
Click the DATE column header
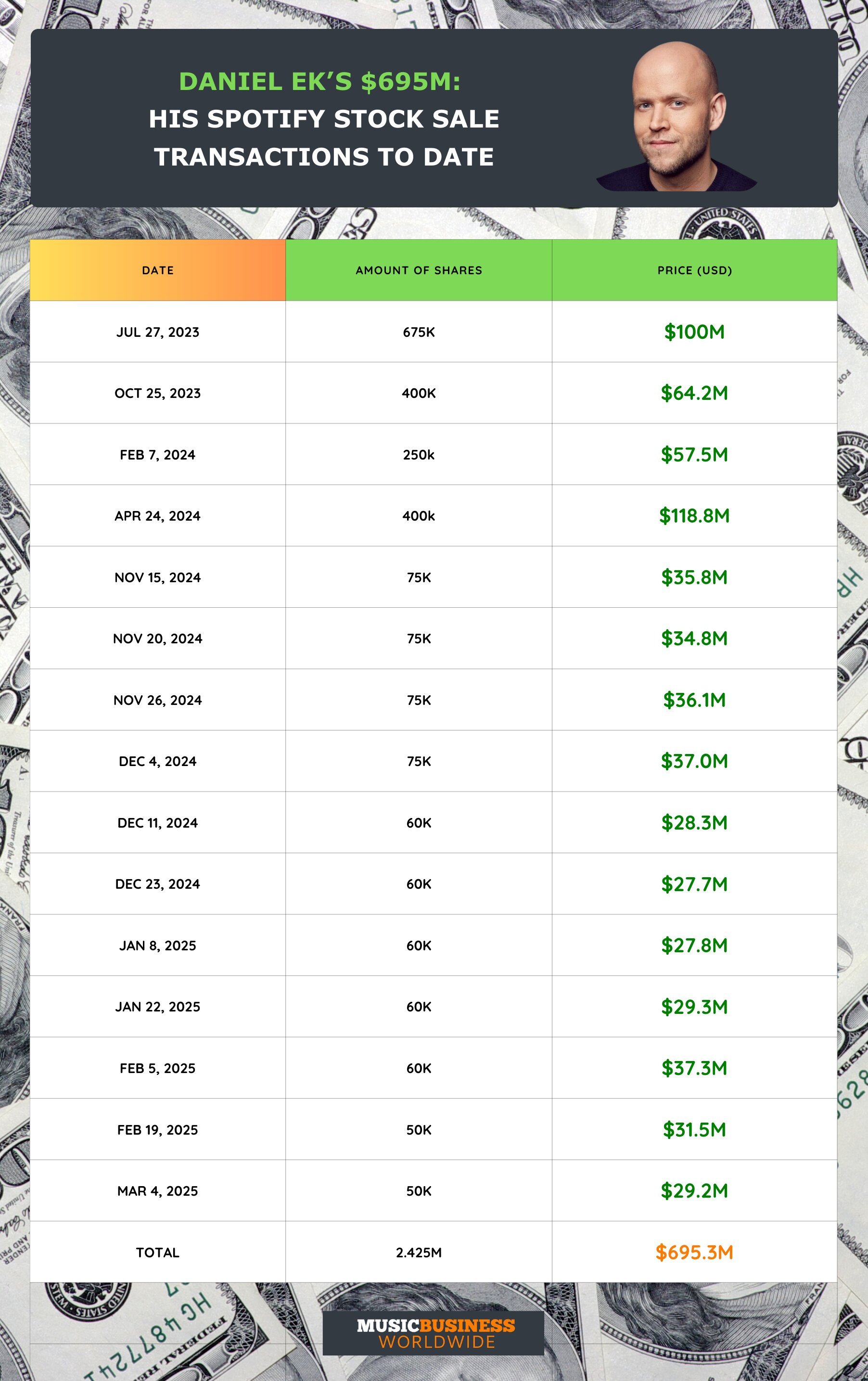click(x=158, y=270)
